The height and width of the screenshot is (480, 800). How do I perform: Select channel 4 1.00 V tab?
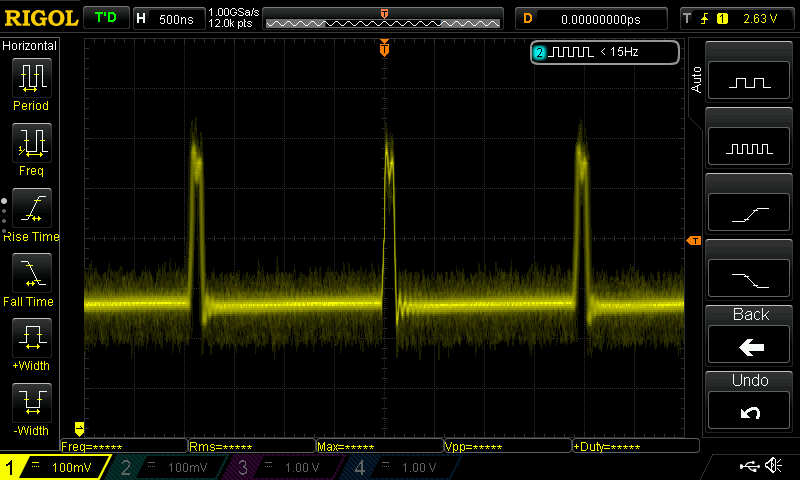(x=401, y=467)
